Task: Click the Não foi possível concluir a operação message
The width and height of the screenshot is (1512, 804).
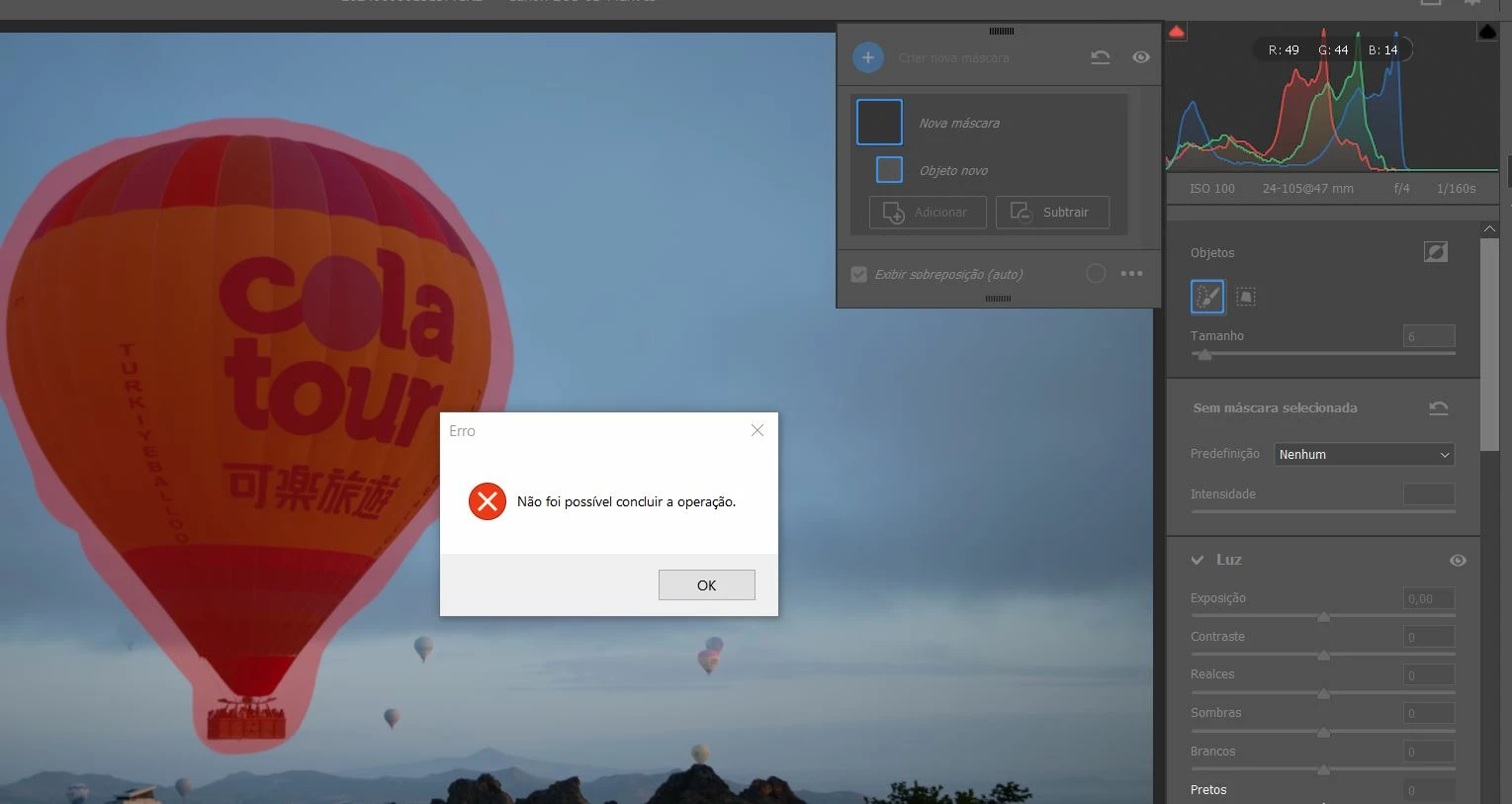Action: pos(627,501)
